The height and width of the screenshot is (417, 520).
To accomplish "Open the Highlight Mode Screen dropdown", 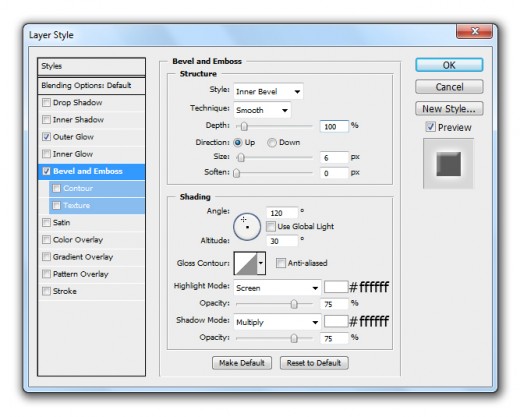I will point(277,288).
